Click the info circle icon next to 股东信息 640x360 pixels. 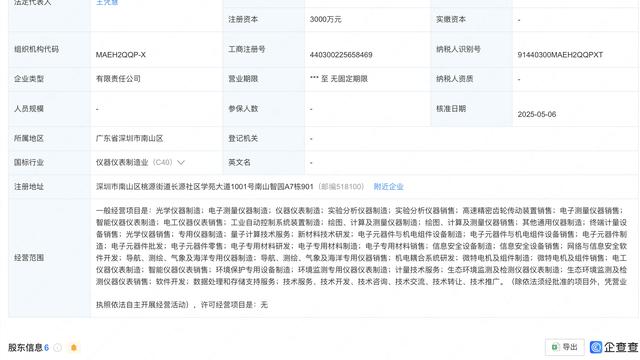coord(58,347)
